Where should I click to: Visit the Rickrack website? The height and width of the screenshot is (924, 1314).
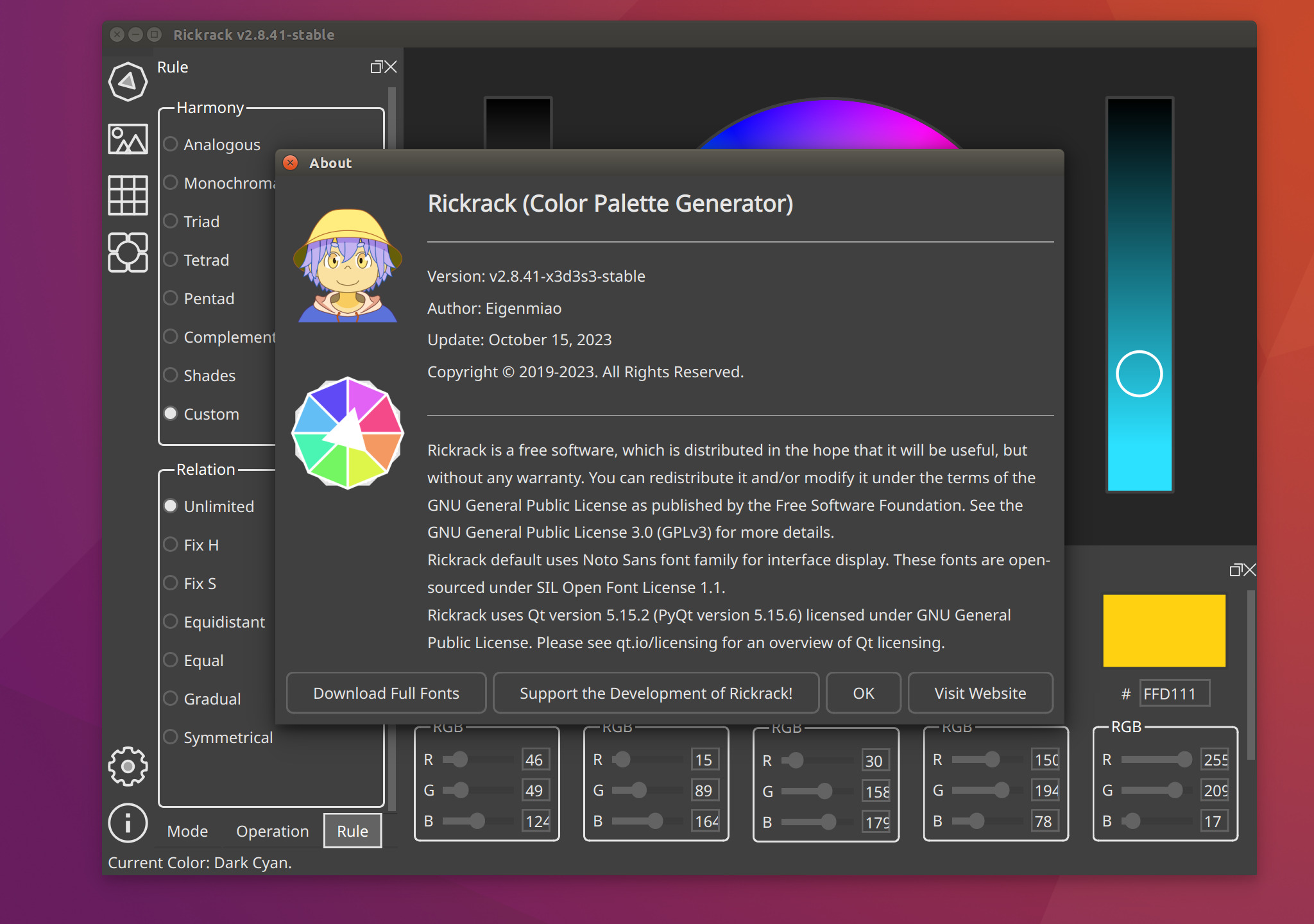980,693
